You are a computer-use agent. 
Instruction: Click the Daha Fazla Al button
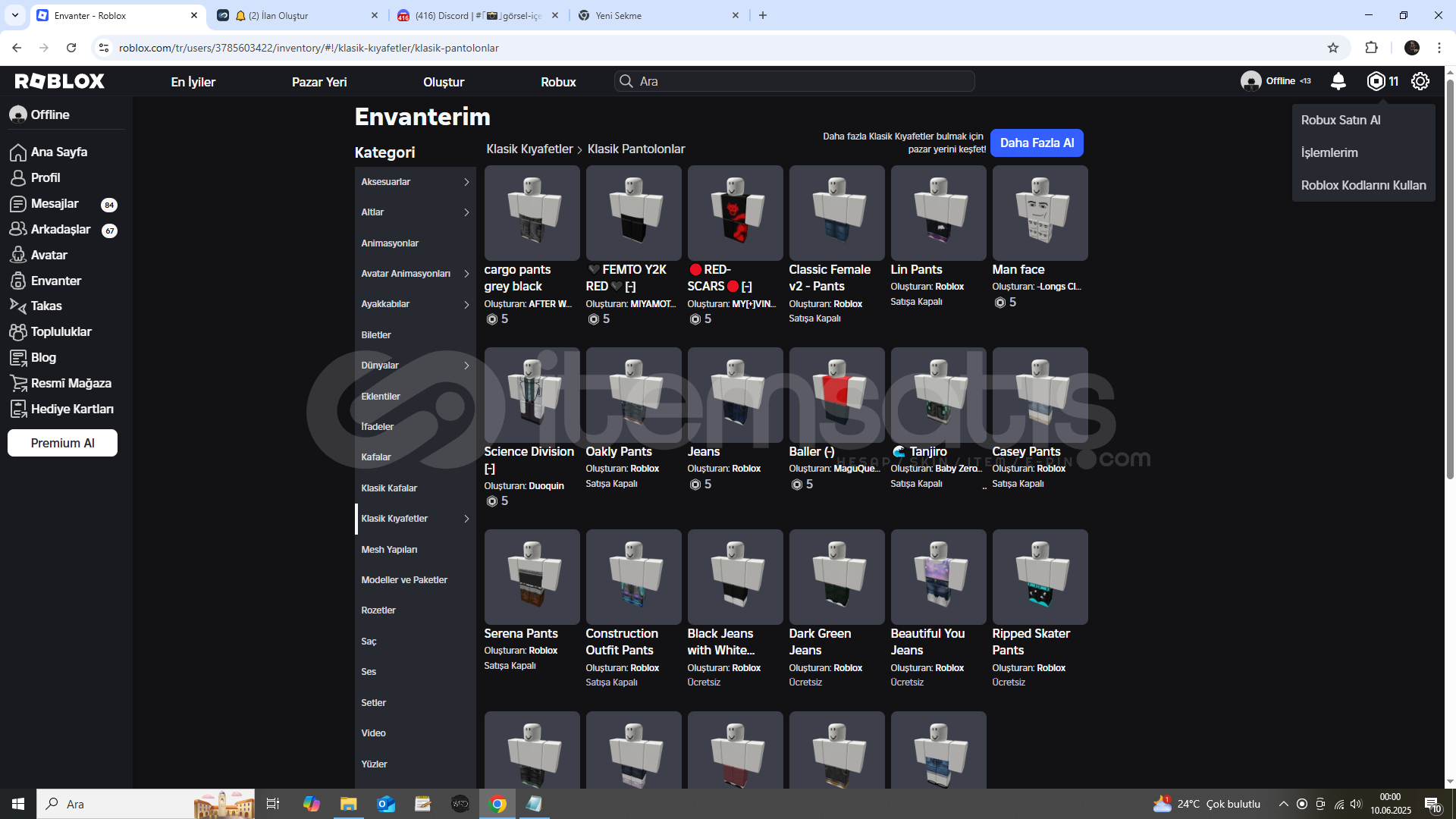pos(1037,143)
